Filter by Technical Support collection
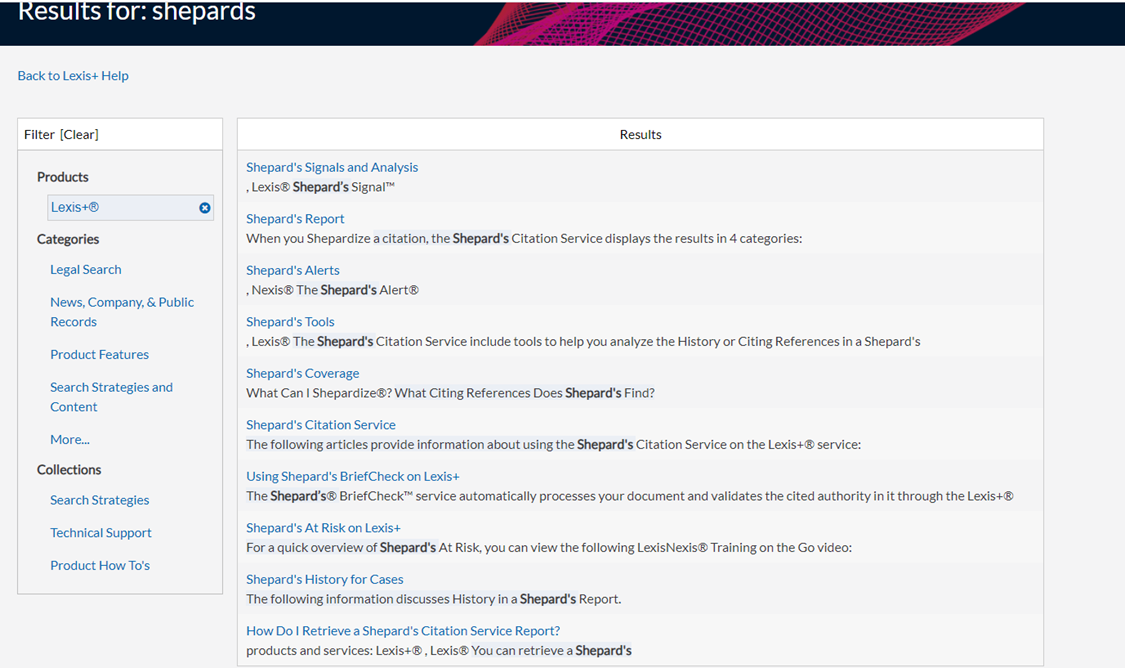The width and height of the screenshot is (1125, 668). 100,532
